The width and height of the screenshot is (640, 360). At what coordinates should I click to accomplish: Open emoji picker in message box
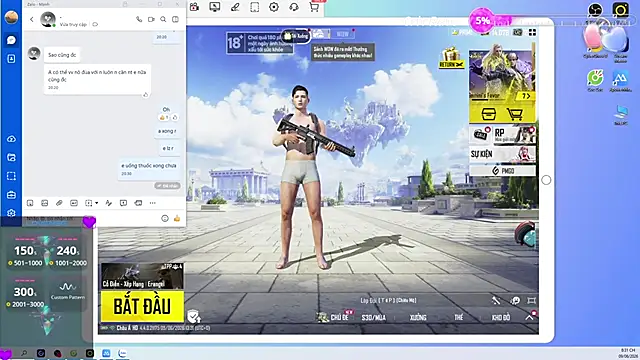165,218
